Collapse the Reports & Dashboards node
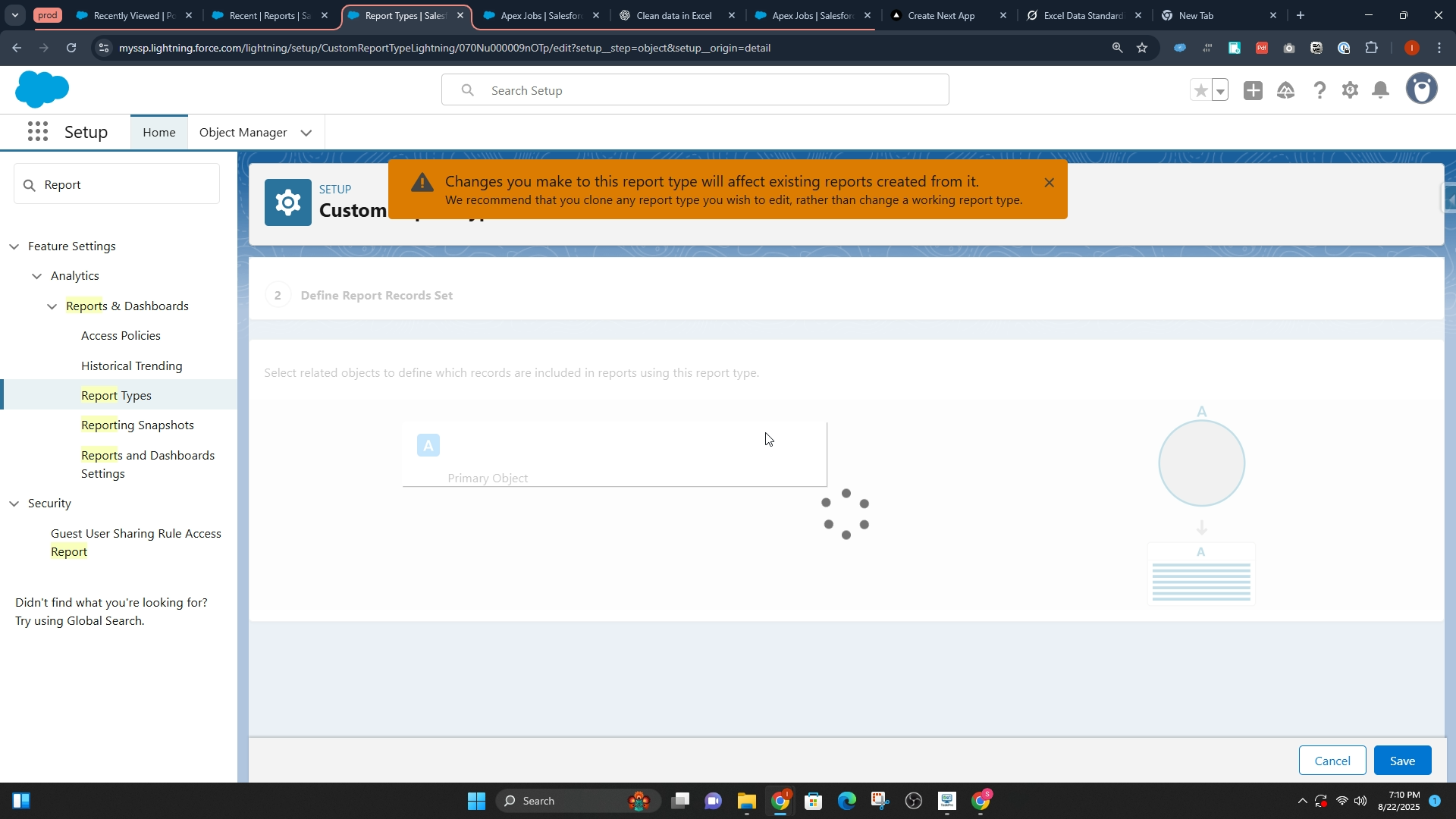Image resolution: width=1456 pixels, height=819 pixels. 52,306
